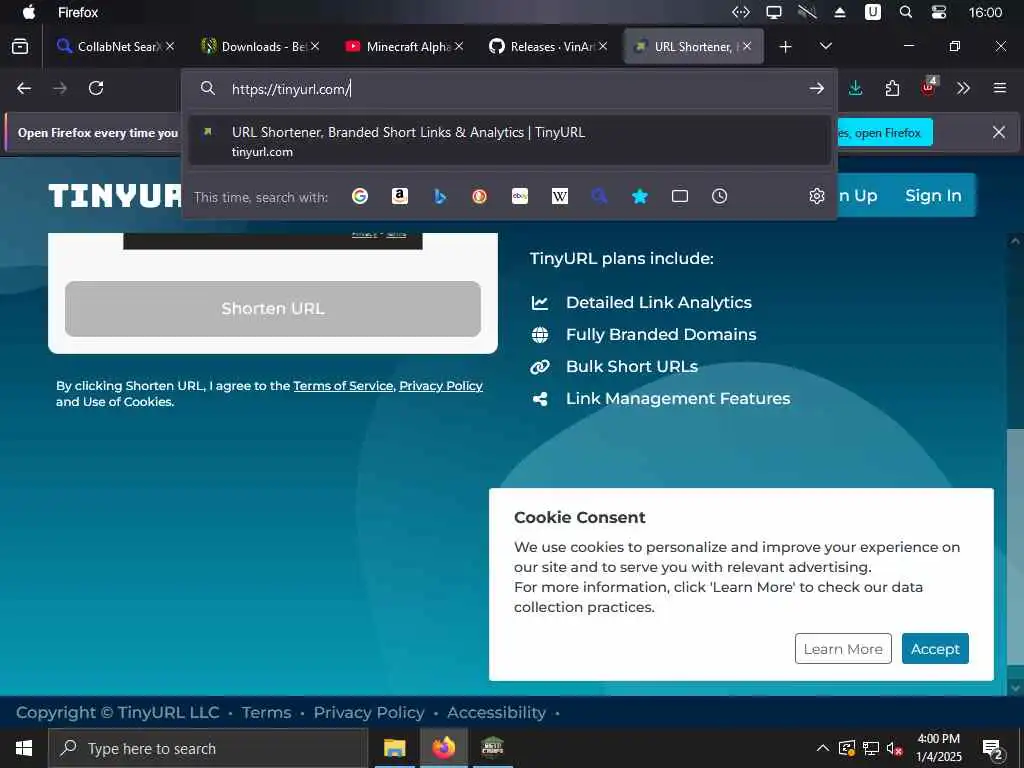Image resolution: width=1024 pixels, height=768 pixels.
Task: Click the Firefox taskbar icon
Action: [x=443, y=748]
